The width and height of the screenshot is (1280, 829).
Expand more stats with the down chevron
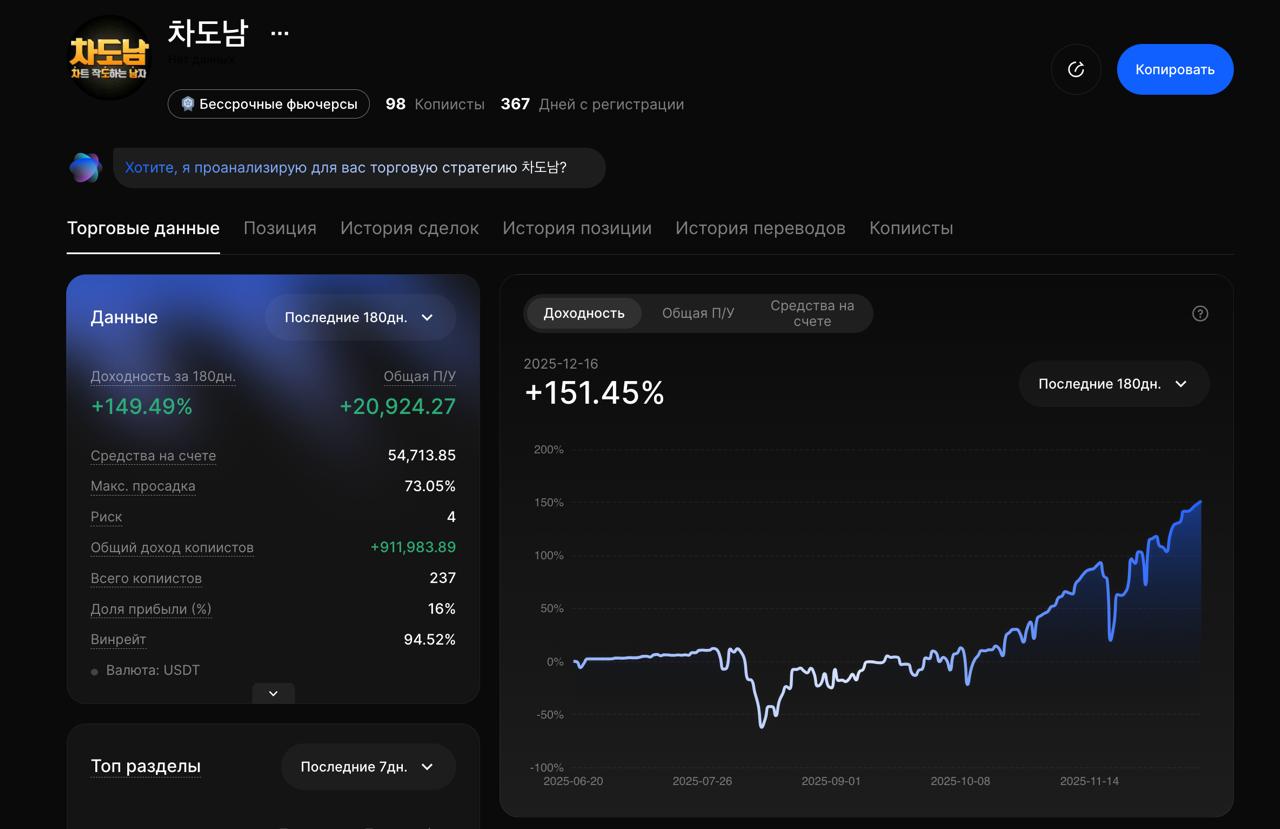[273, 693]
